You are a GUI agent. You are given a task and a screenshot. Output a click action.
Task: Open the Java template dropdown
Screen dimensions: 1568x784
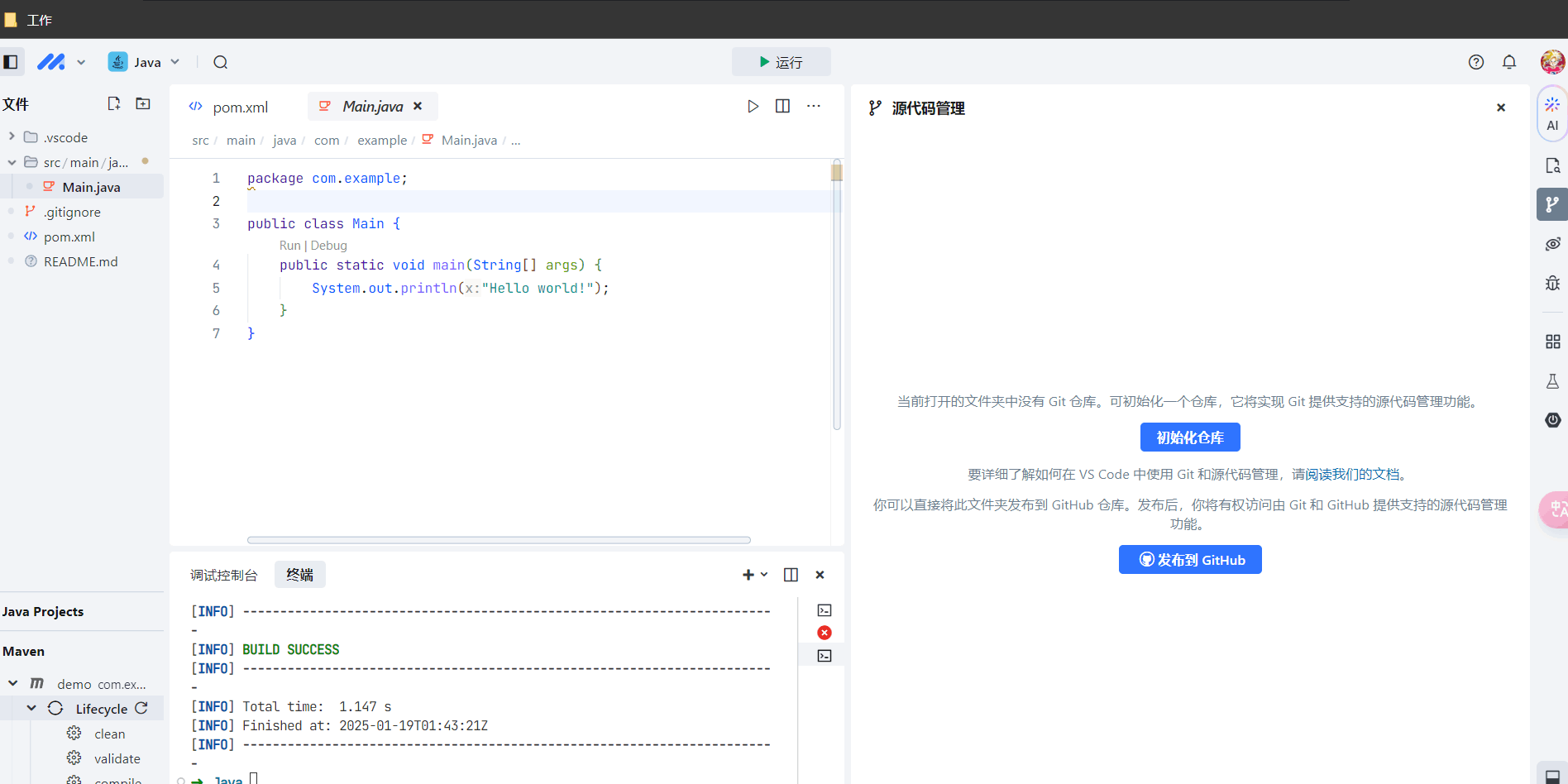[x=144, y=62]
